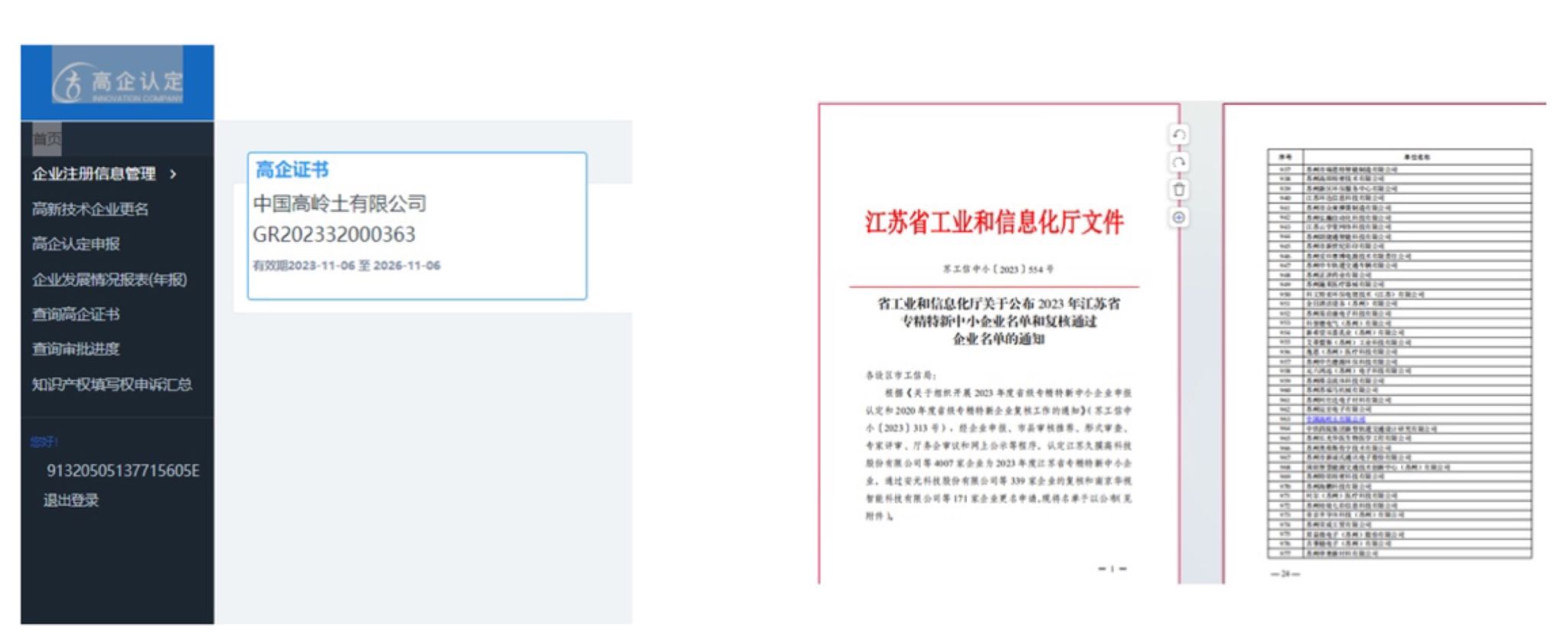
Task: Open 知识产权填写权申诉汇总
Action: (112, 384)
